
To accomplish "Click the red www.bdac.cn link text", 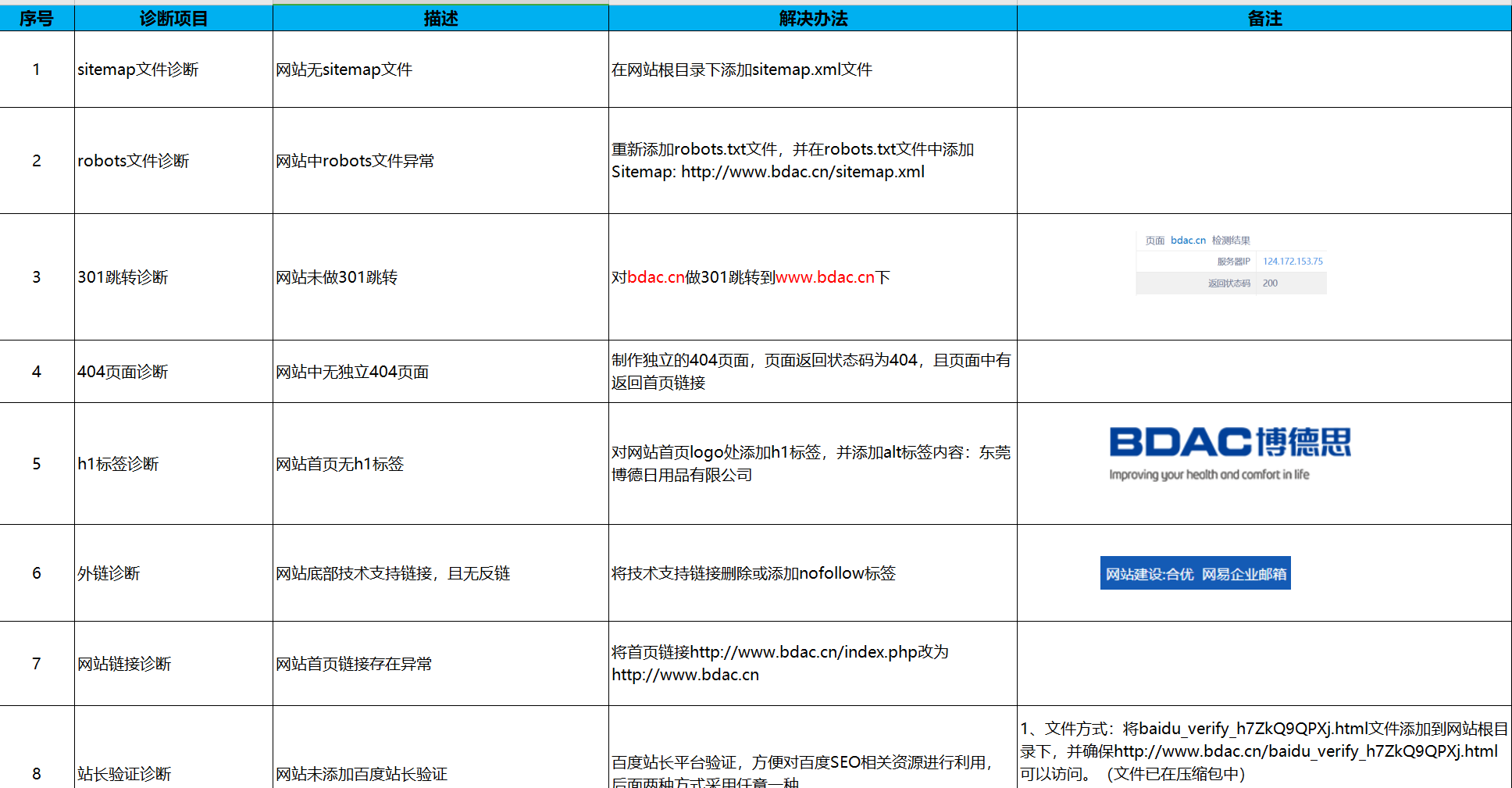I will (825, 277).
